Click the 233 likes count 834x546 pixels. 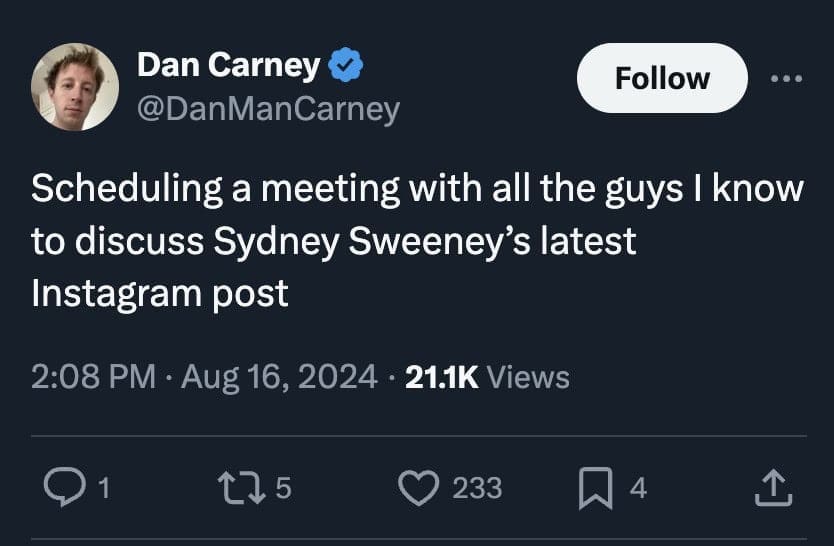[x=477, y=488]
